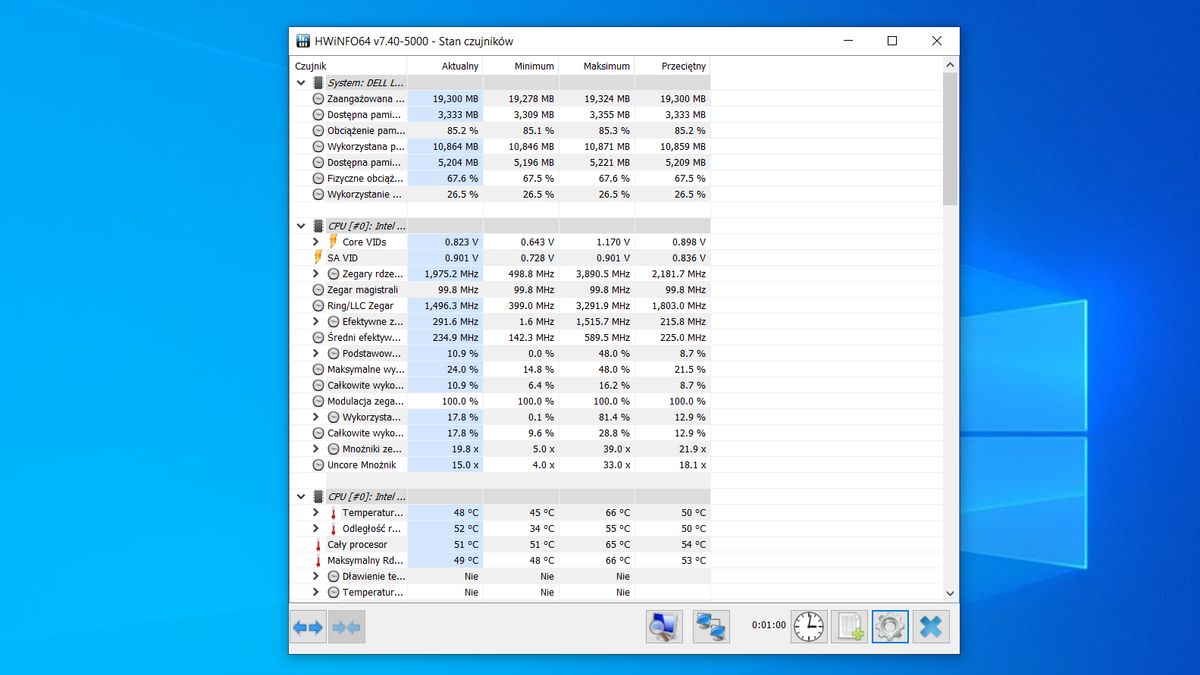This screenshot has height=675, width=1200.
Task: Click the vertical scrollbar thumb
Action: coord(950,138)
